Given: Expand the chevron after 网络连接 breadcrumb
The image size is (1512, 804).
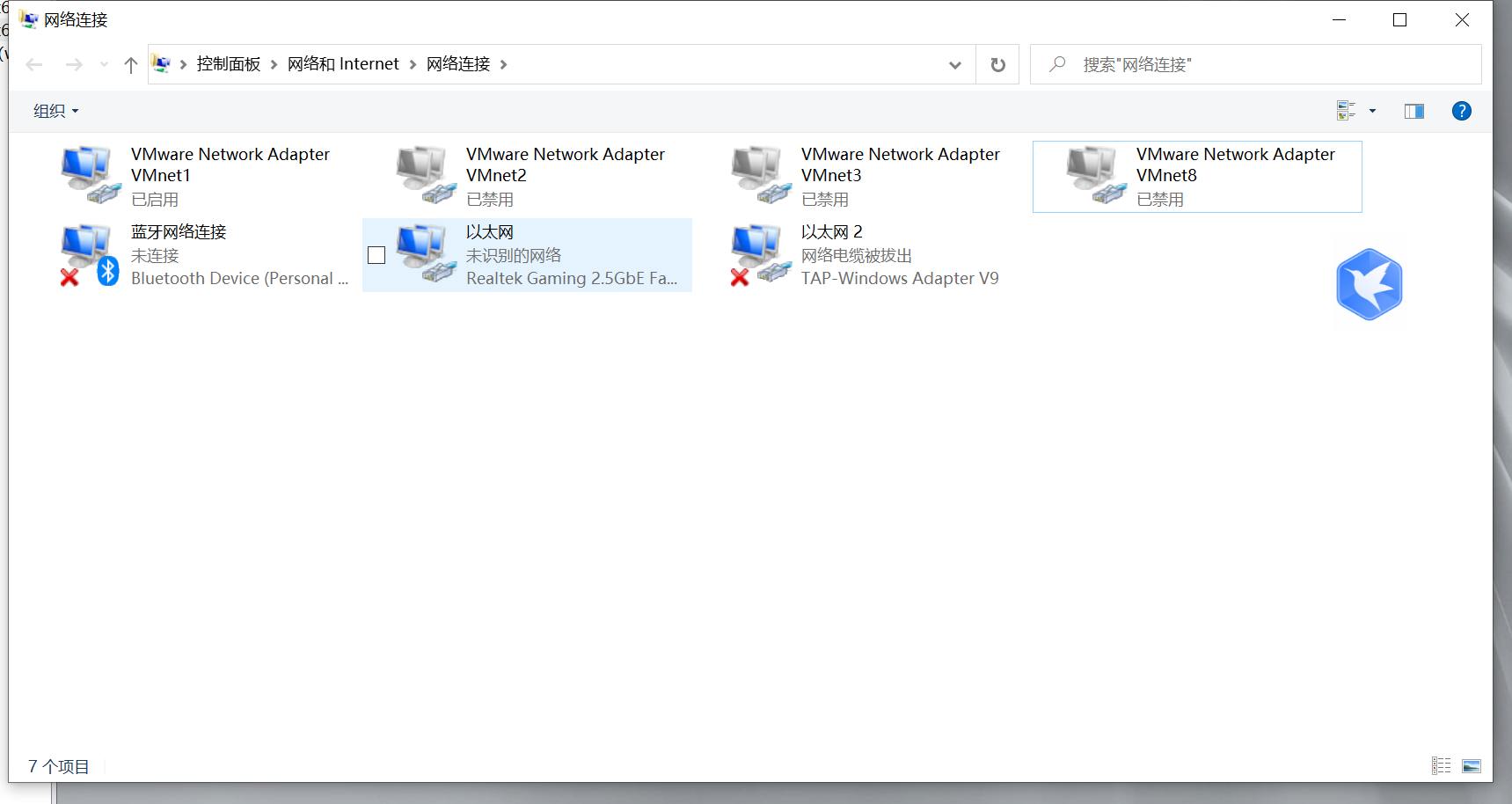Looking at the screenshot, I should click(x=503, y=64).
